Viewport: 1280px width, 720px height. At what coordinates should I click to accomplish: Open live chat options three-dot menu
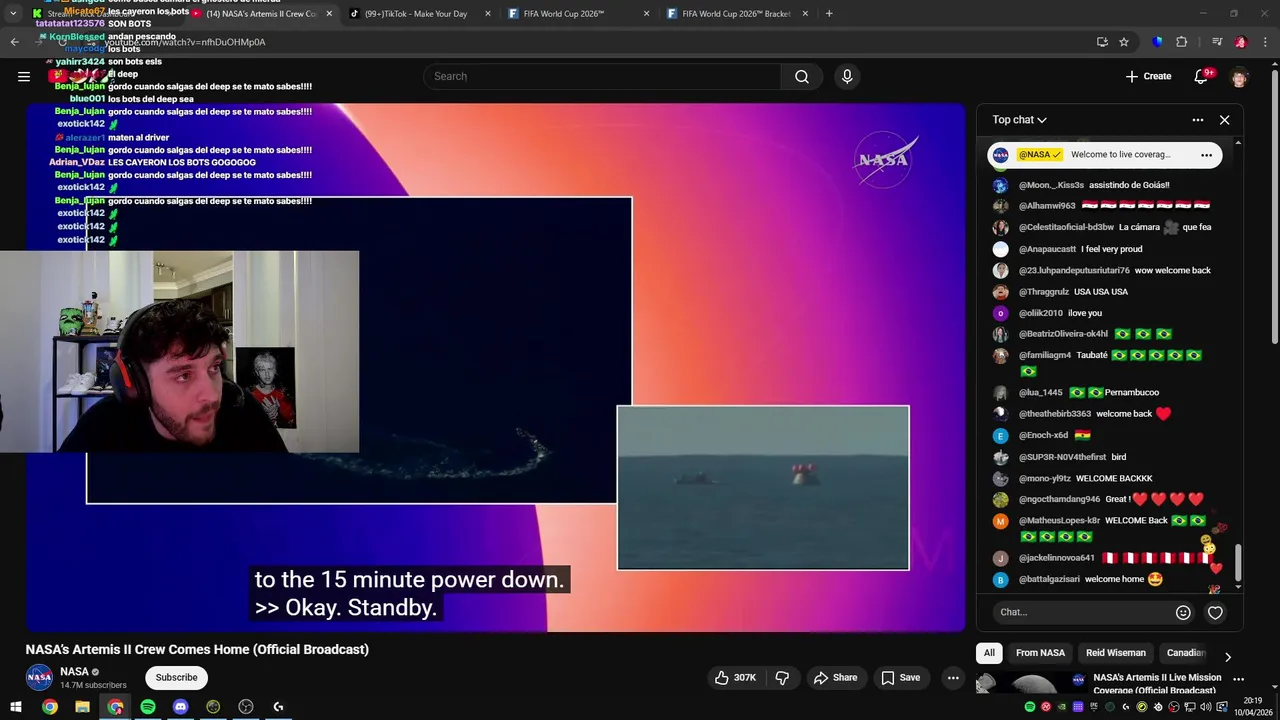pos(1198,120)
